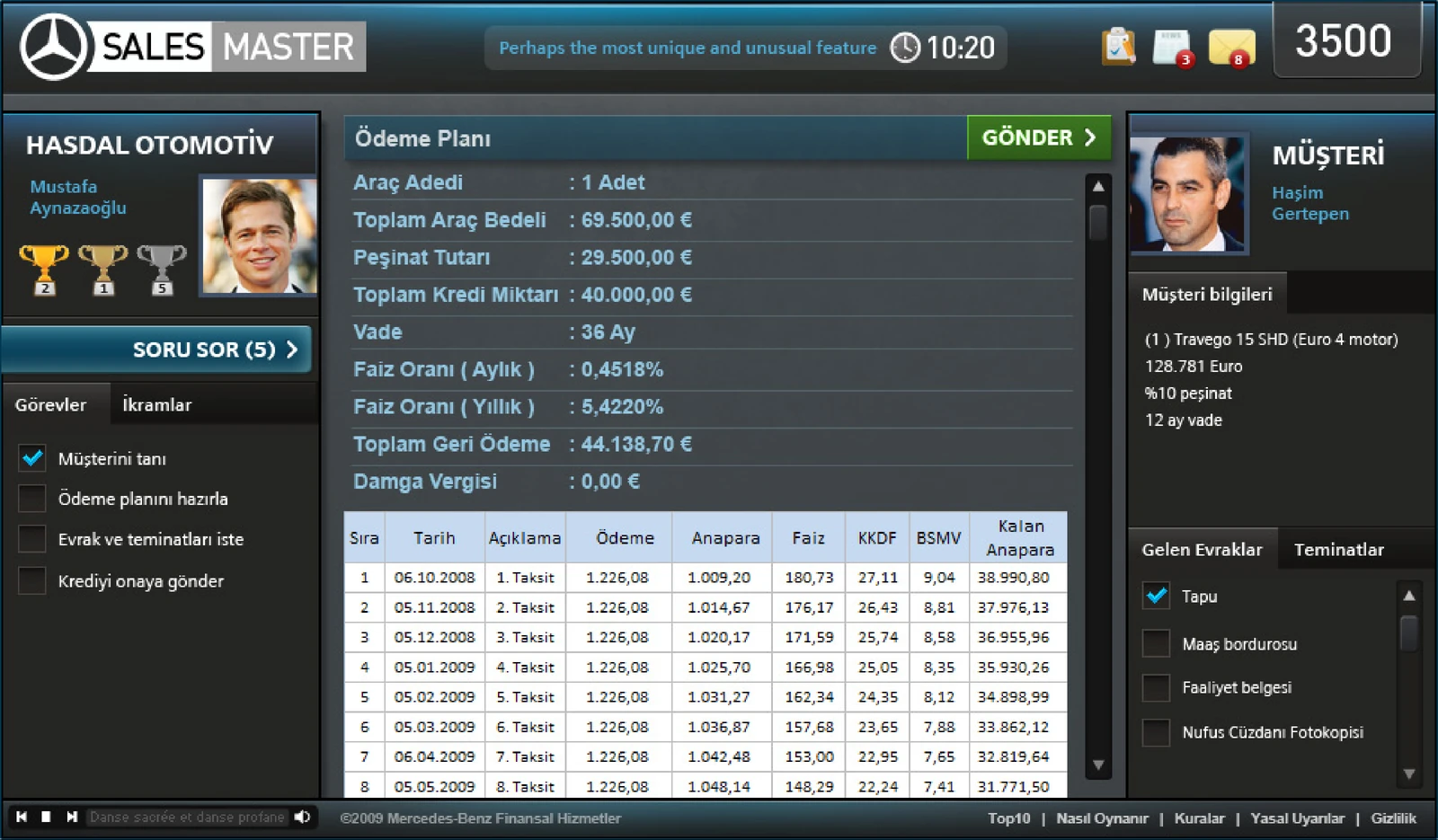The height and width of the screenshot is (840, 1438).
Task: Open the Yasal Uyarılar footer link
Action: pos(1297,818)
